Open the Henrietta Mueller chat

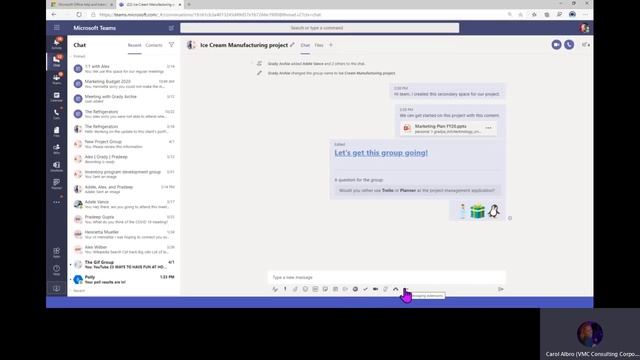coord(124,234)
